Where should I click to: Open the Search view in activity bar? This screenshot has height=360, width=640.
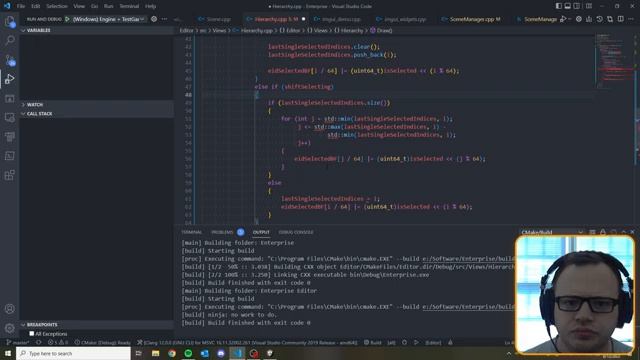pos(9,40)
